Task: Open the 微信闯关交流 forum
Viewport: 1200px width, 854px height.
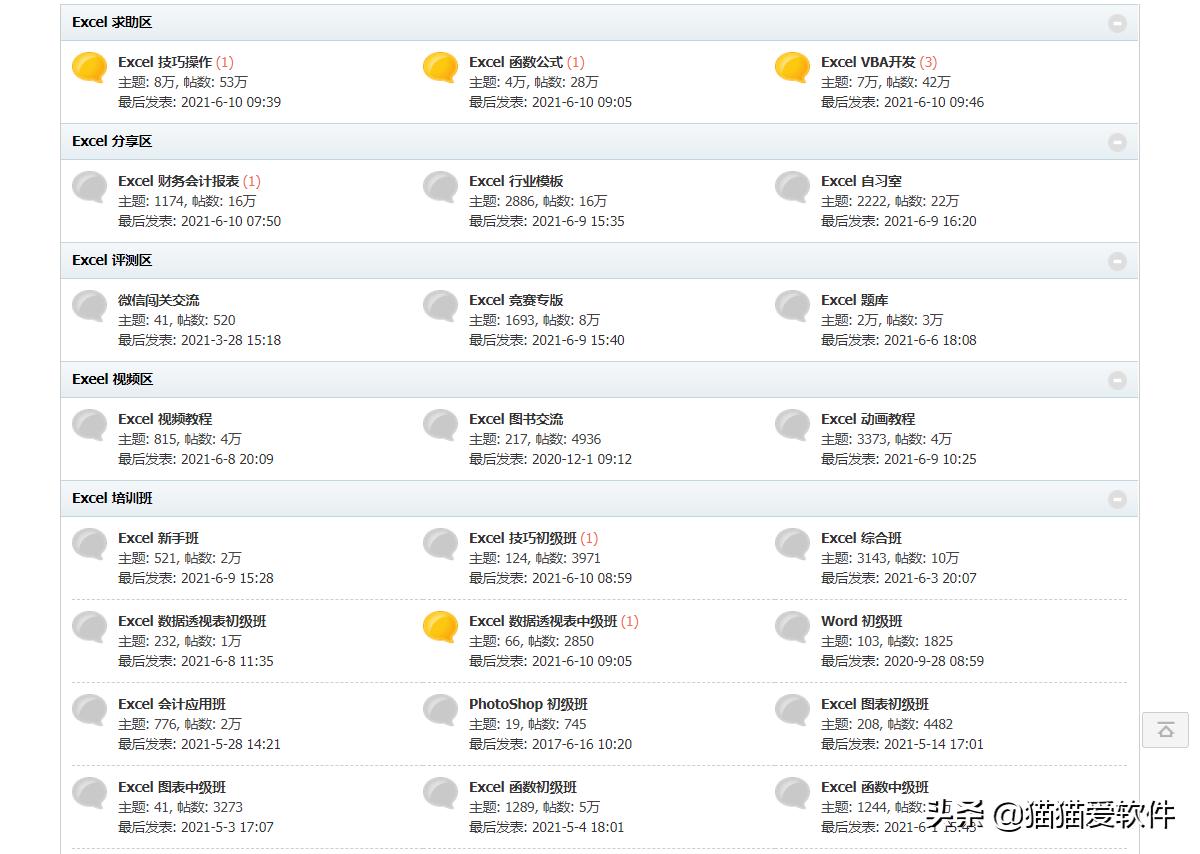Action: 158,300
